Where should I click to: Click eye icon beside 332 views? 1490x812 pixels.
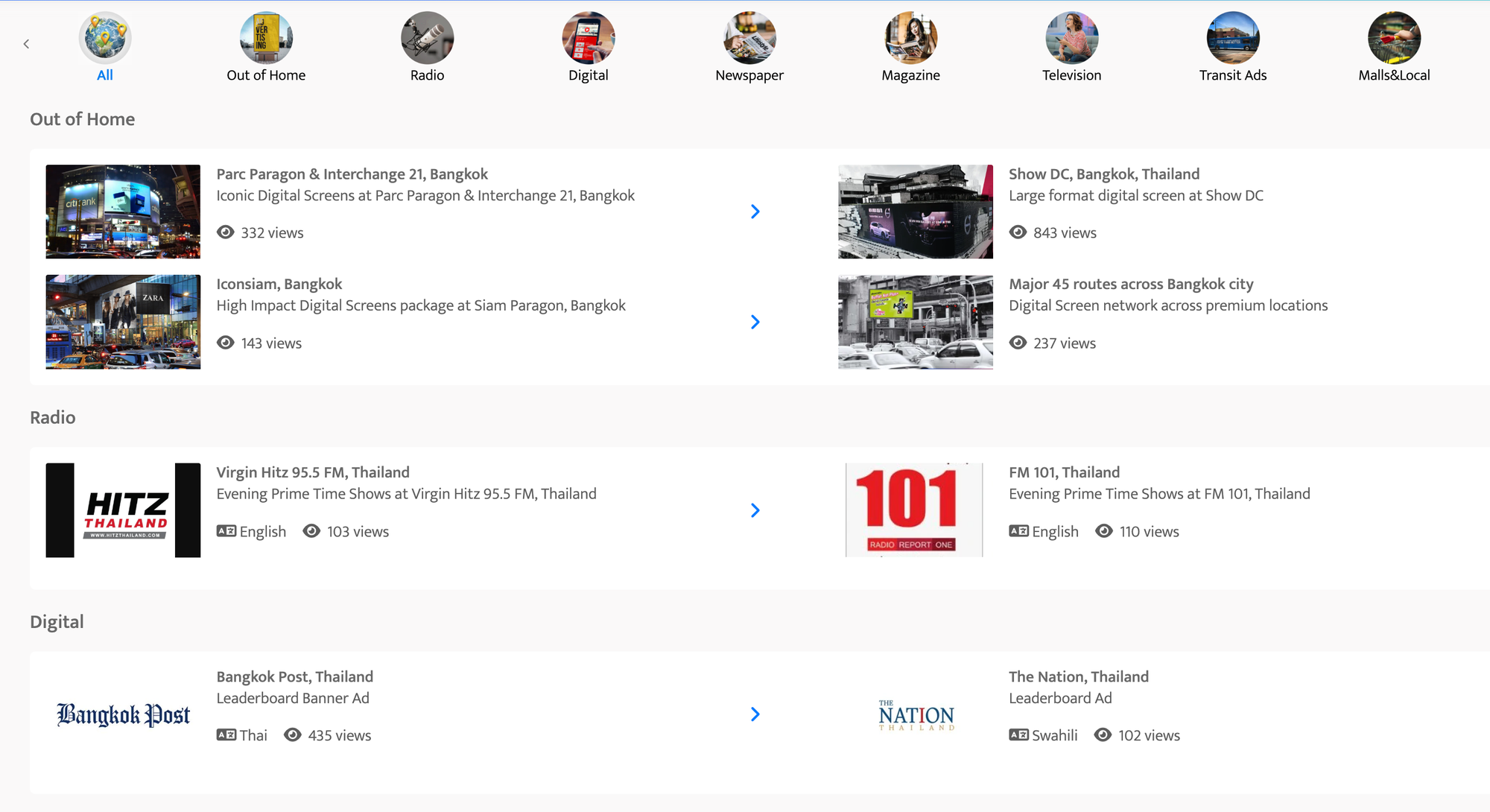pos(226,232)
